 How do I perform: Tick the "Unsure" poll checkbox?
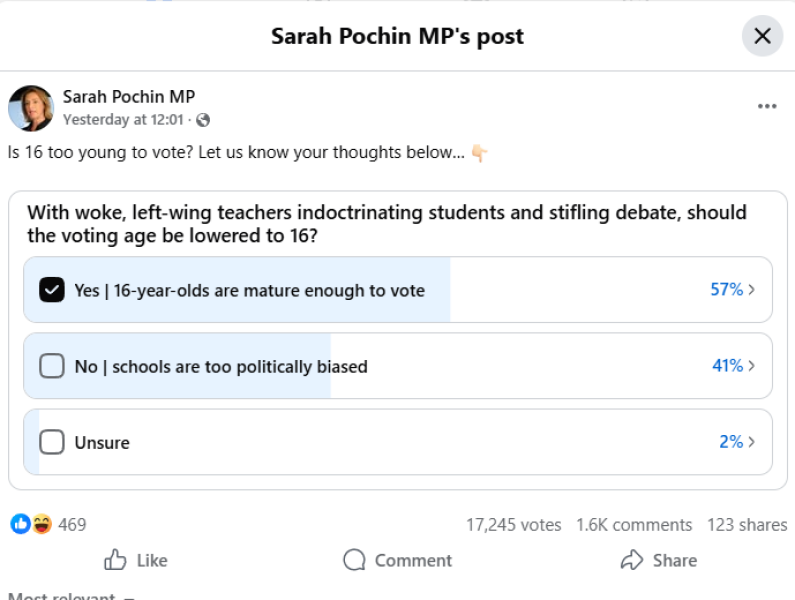pos(51,442)
